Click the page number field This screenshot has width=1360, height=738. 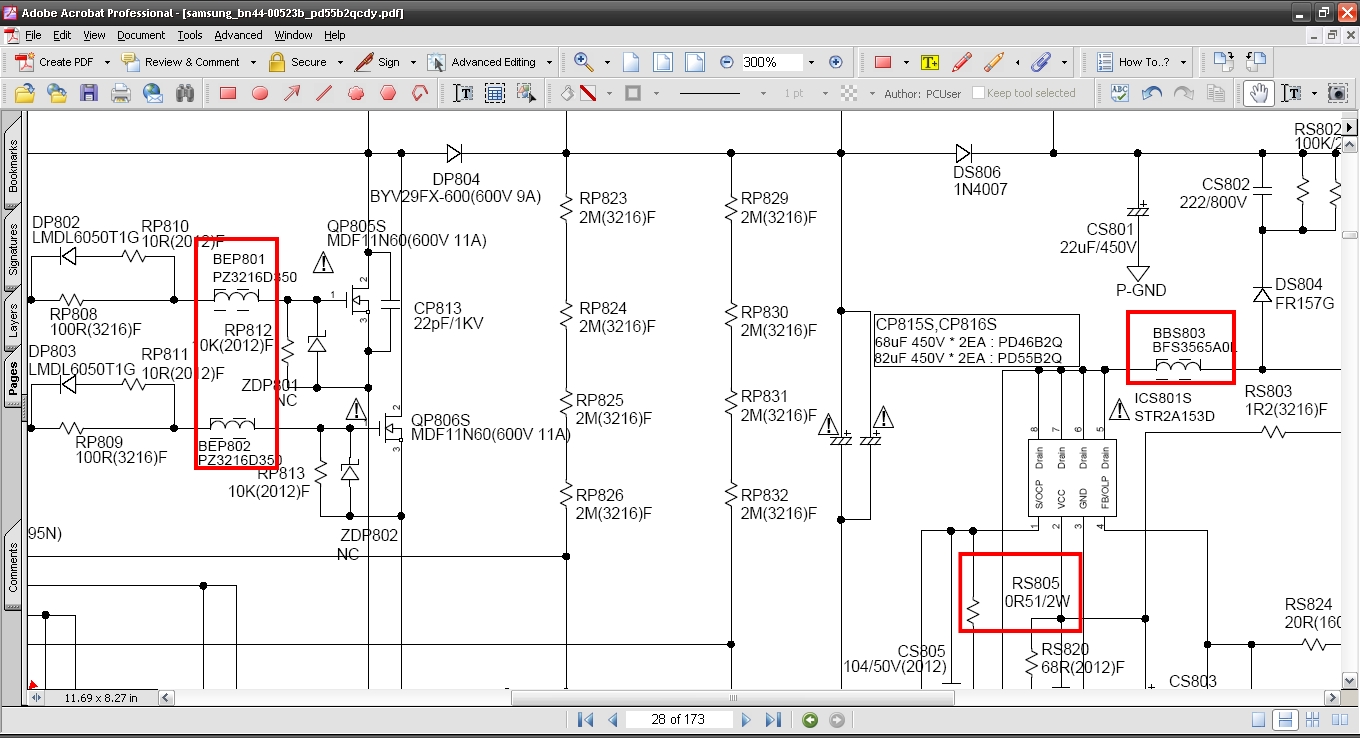point(678,720)
